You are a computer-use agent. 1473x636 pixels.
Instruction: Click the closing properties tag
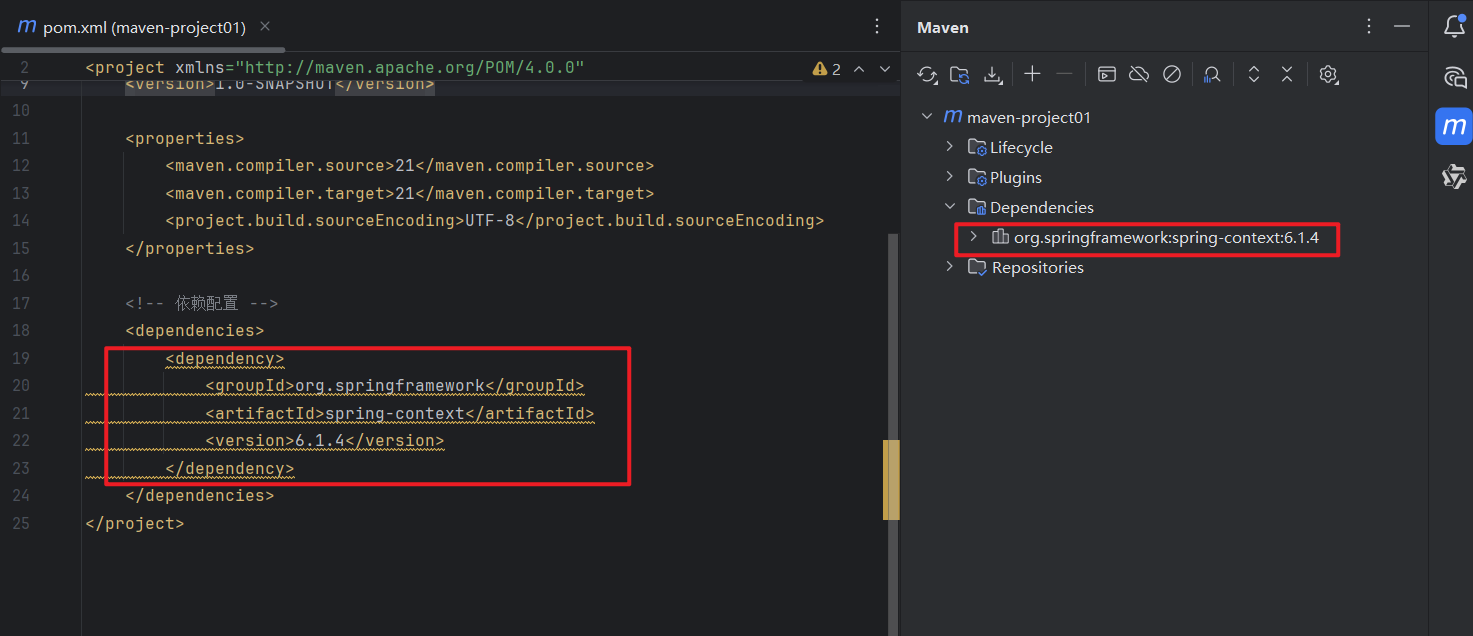point(190,248)
